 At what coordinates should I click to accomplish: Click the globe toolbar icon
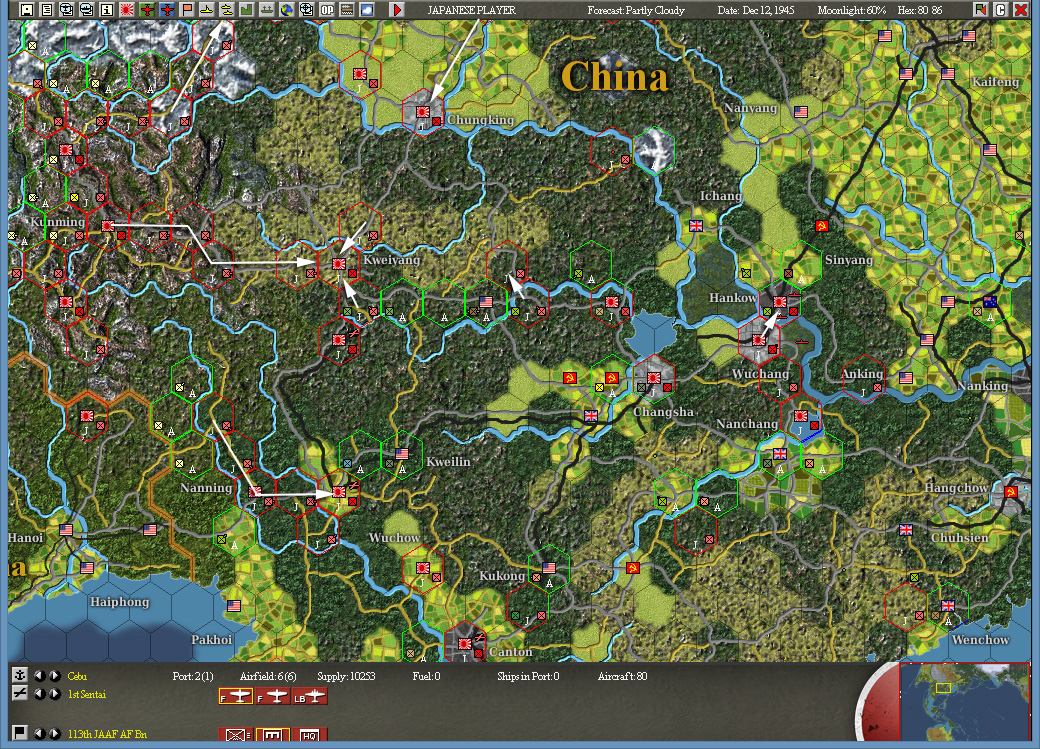pos(287,10)
